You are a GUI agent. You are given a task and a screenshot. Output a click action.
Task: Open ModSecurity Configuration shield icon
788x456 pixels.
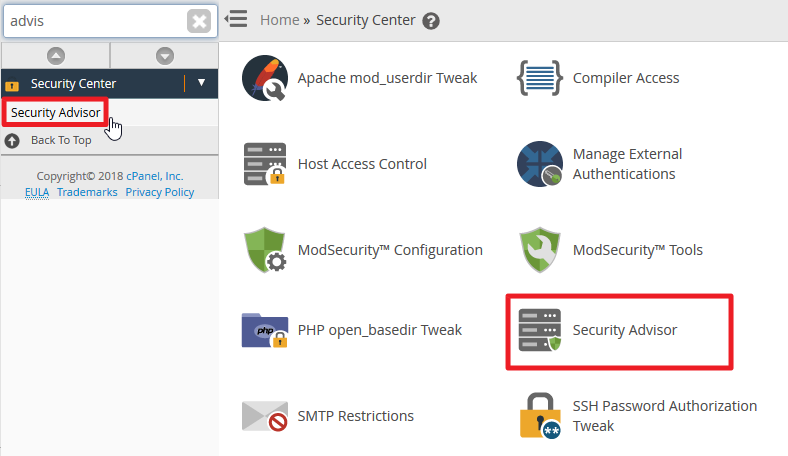tap(265, 250)
